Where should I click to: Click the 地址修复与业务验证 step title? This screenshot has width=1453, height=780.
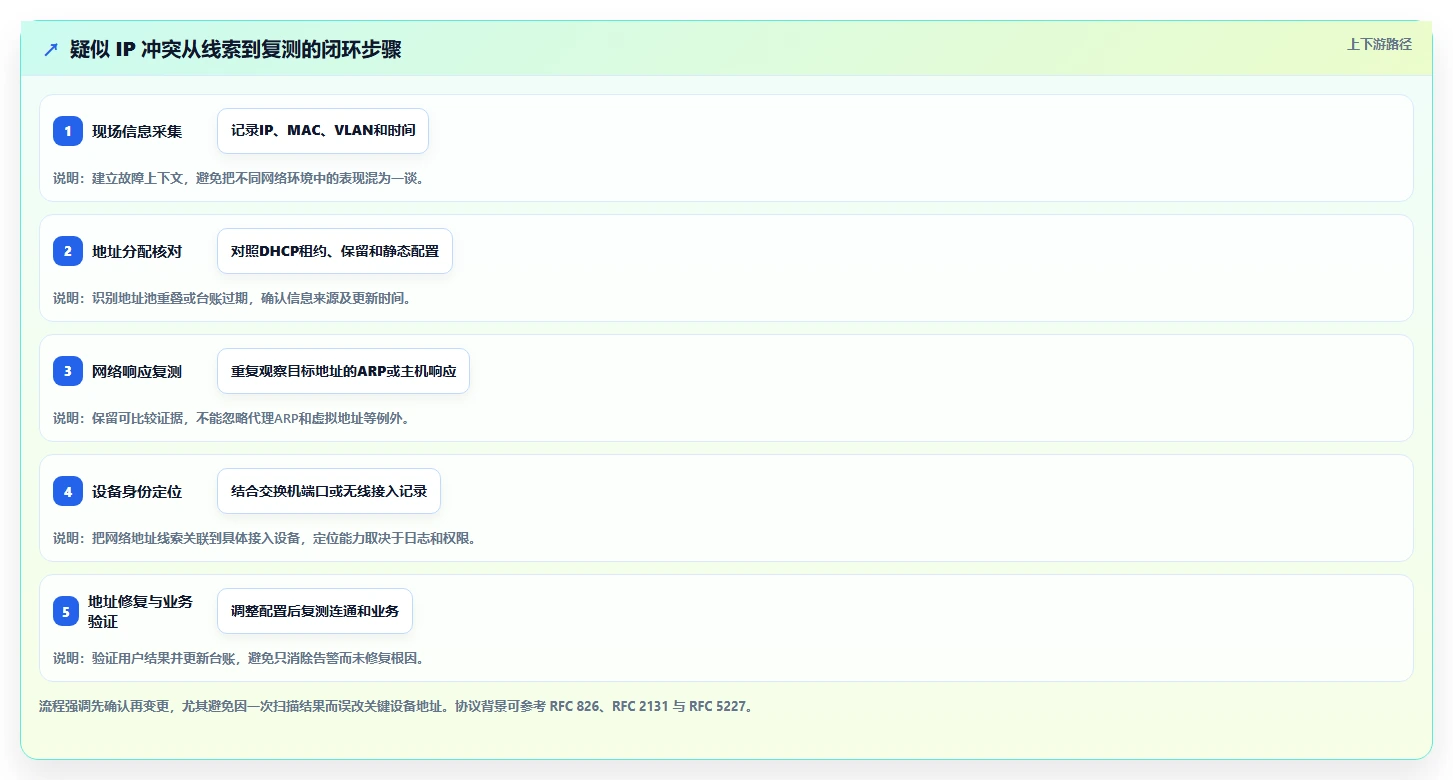click(x=141, y=611)
